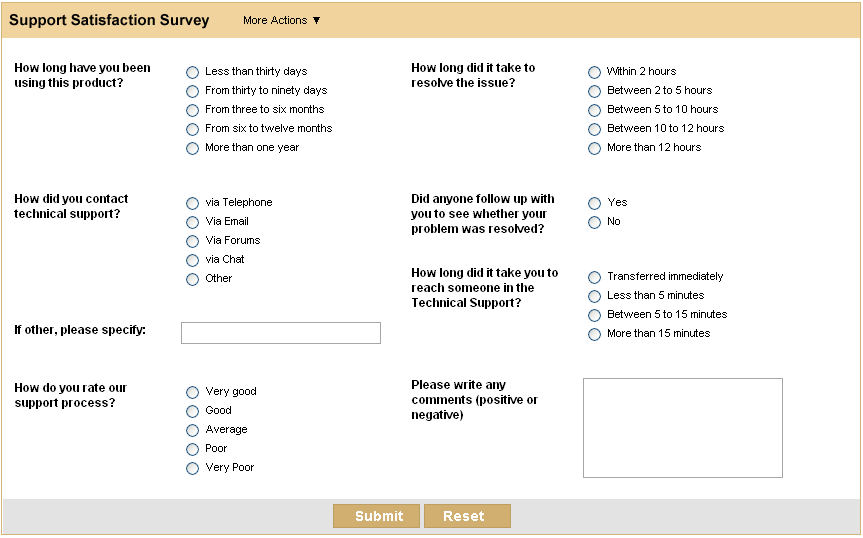Select 'More than one year' radio button

[193, 148]
